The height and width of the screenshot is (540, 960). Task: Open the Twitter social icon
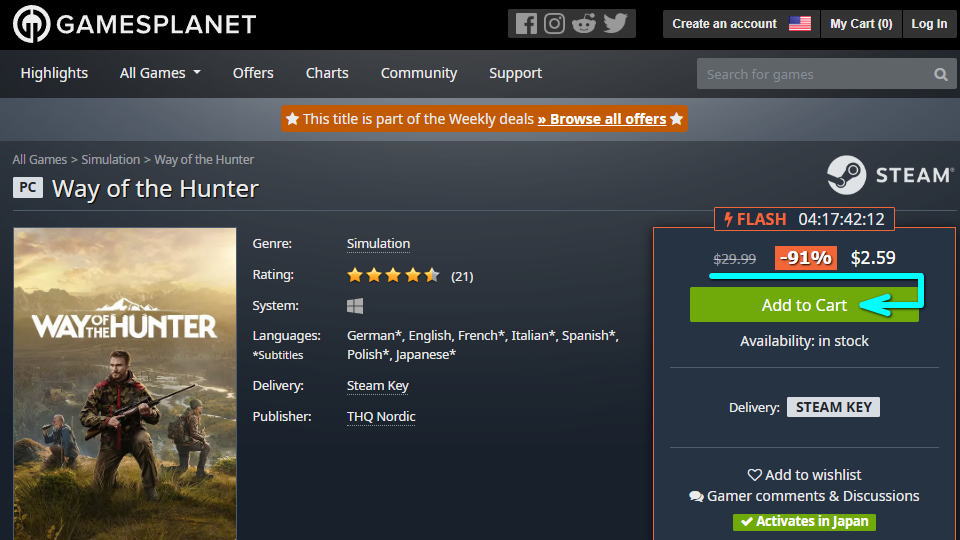(616, 24)
